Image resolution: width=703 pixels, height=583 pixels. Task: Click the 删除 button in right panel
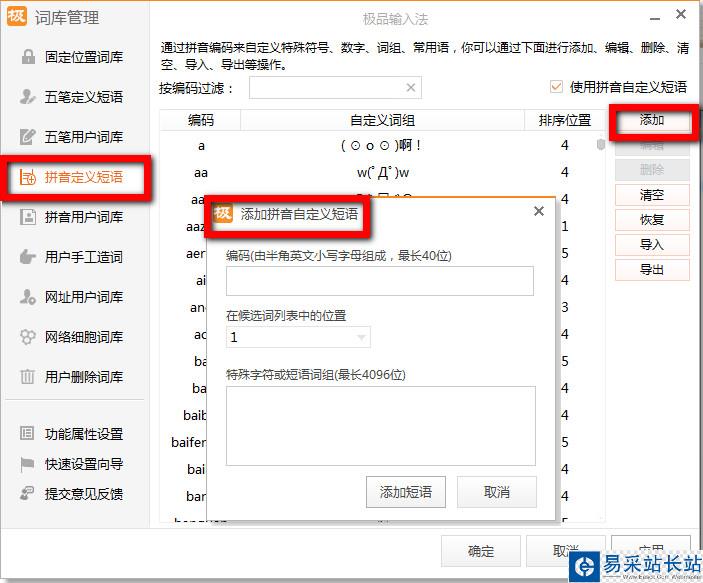tap(652, 170)
